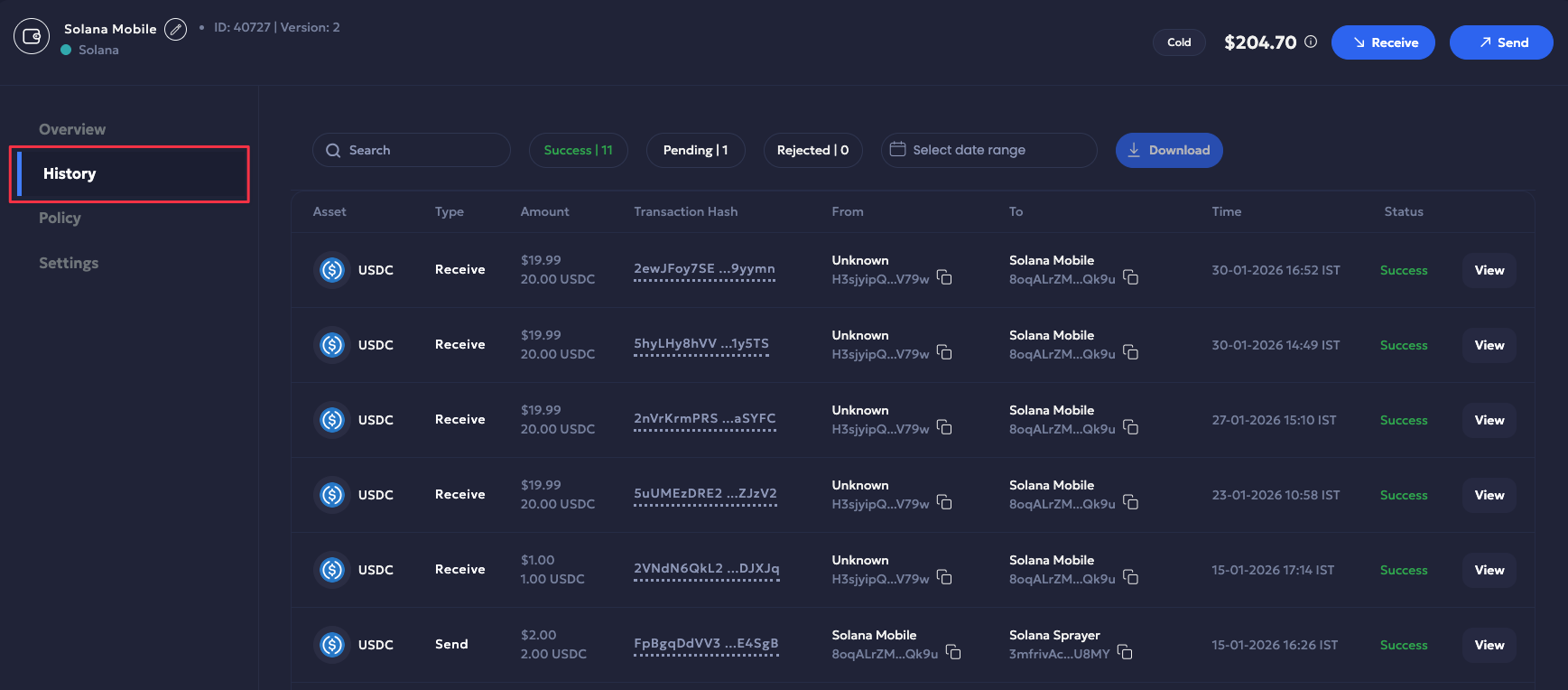
Task: Click the USDC coin icon in 5hyLHy8hVV row
Action: [332, 345]
